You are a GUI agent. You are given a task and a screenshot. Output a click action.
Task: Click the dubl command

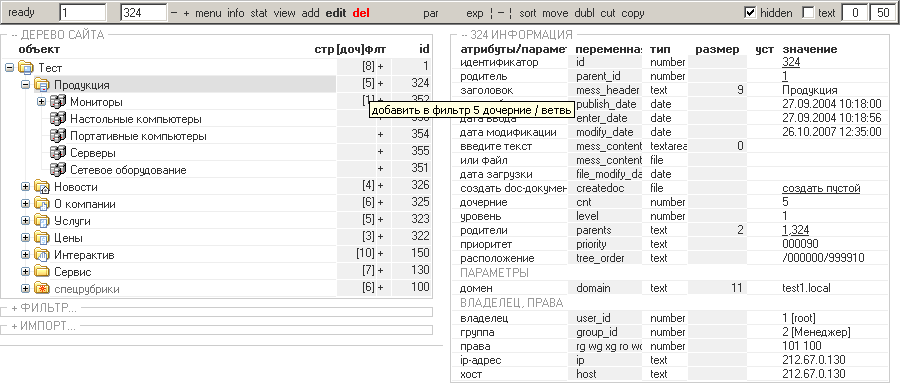pyautogui.click(x=584, y=13)
